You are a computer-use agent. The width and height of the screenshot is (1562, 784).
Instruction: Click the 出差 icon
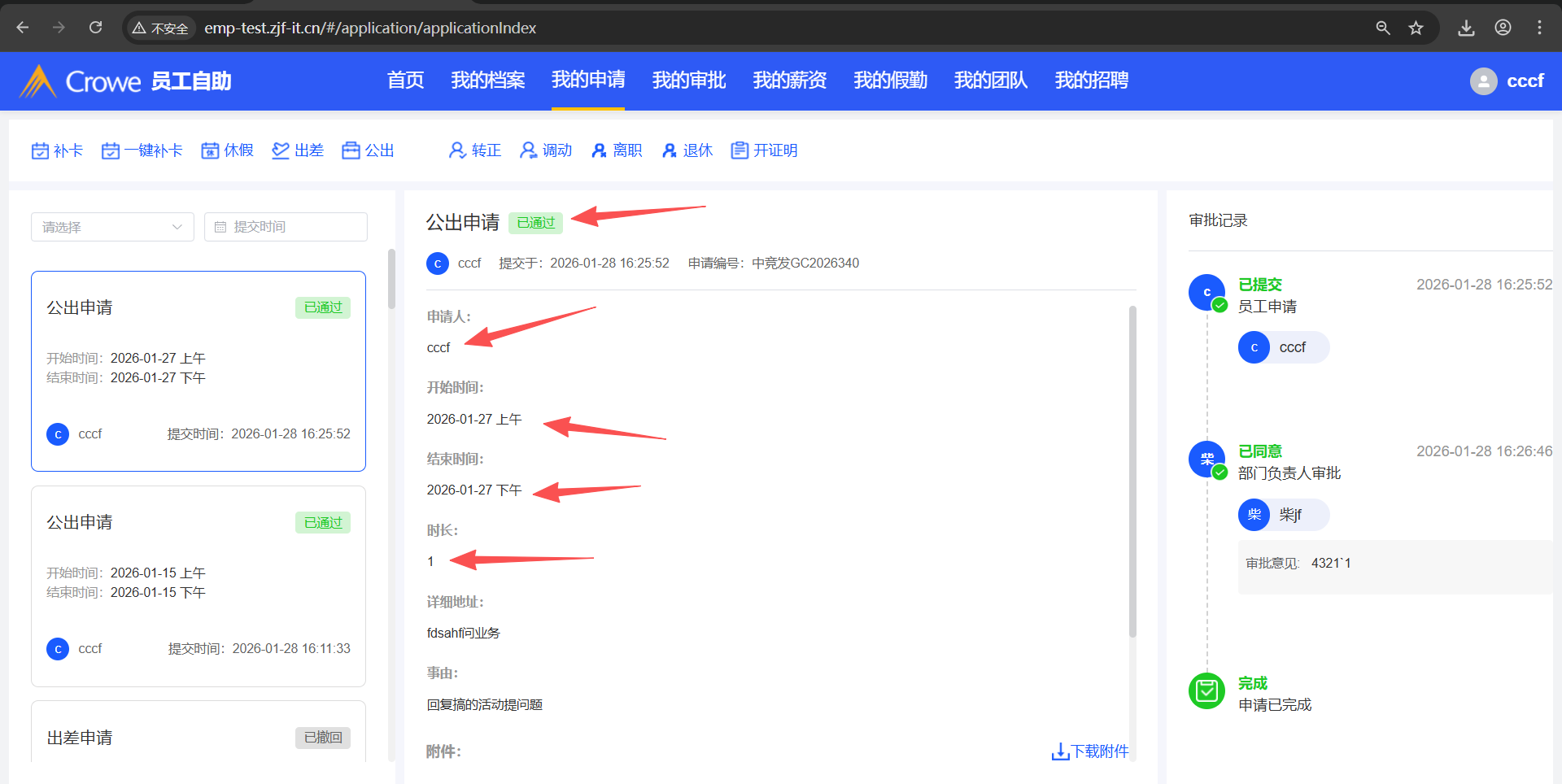coord(281,150)
